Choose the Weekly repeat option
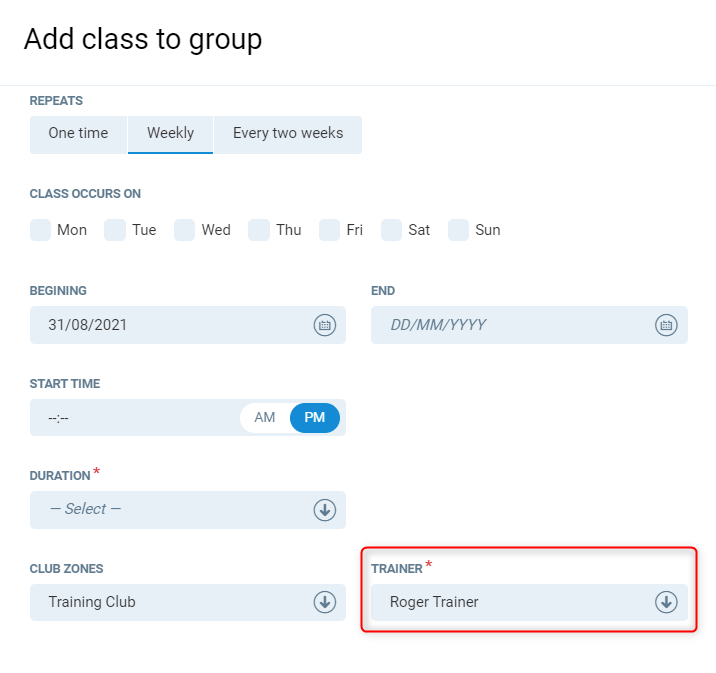The image size is (716, 673). pyautogui.click(x=170, y=134)
